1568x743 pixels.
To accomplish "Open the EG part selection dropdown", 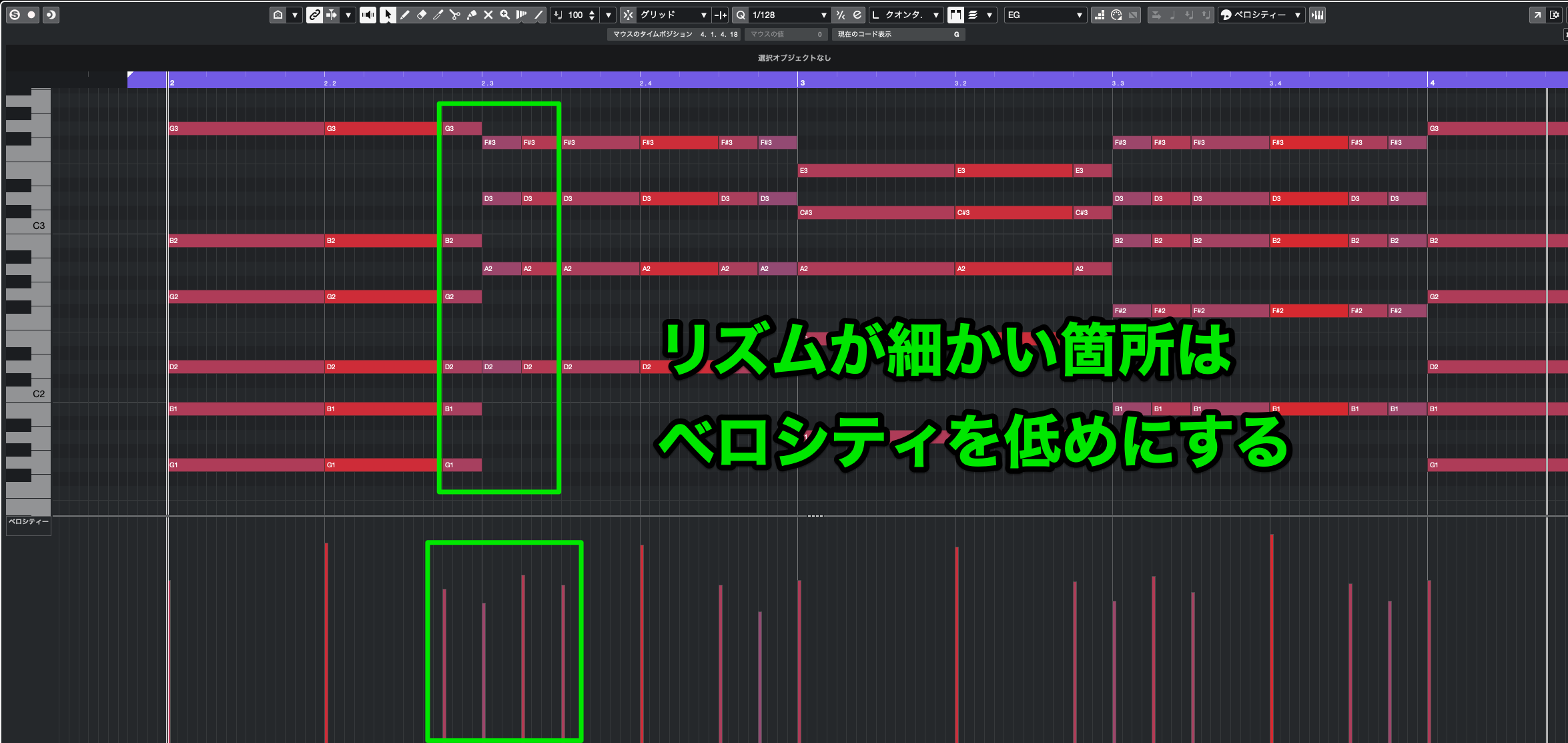I will pyautogui.click(x=1046, y=15).
